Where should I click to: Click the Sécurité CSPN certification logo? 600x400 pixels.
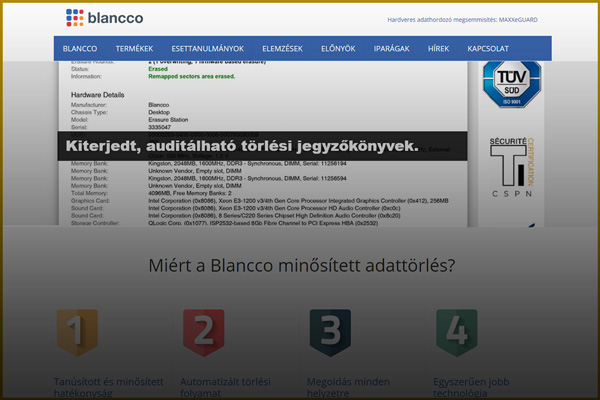pos(512,167)
